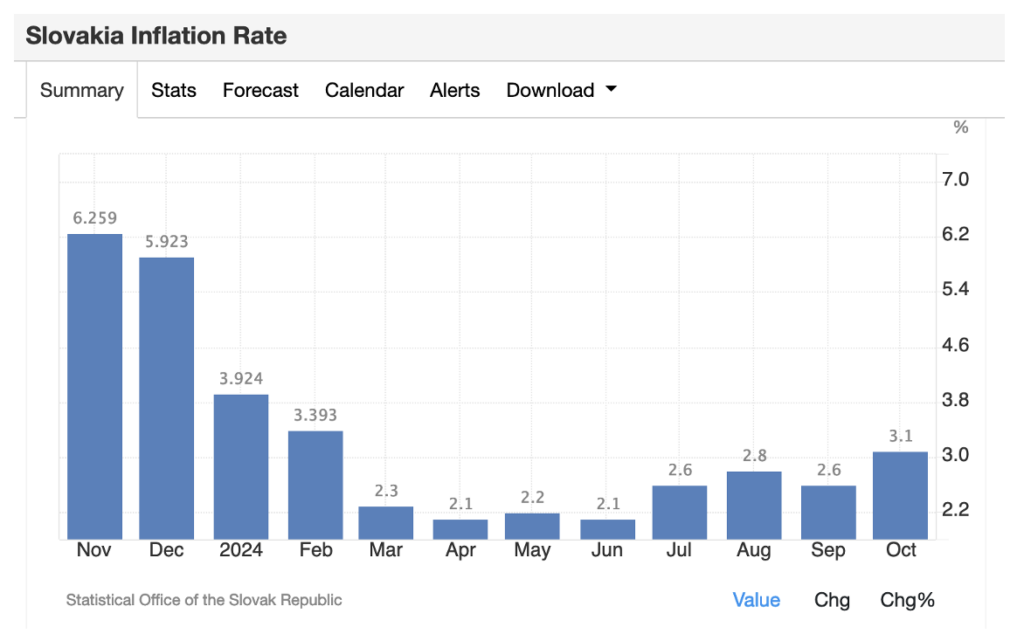Open the Forecast tab
The height and width of the screenshot is (634, 1024).
(260, 90)
